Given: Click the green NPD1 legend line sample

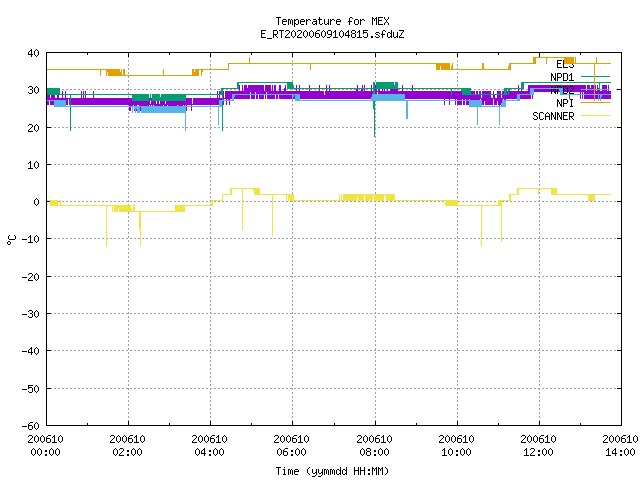Looking at the screenshot, I should [595, 76].
